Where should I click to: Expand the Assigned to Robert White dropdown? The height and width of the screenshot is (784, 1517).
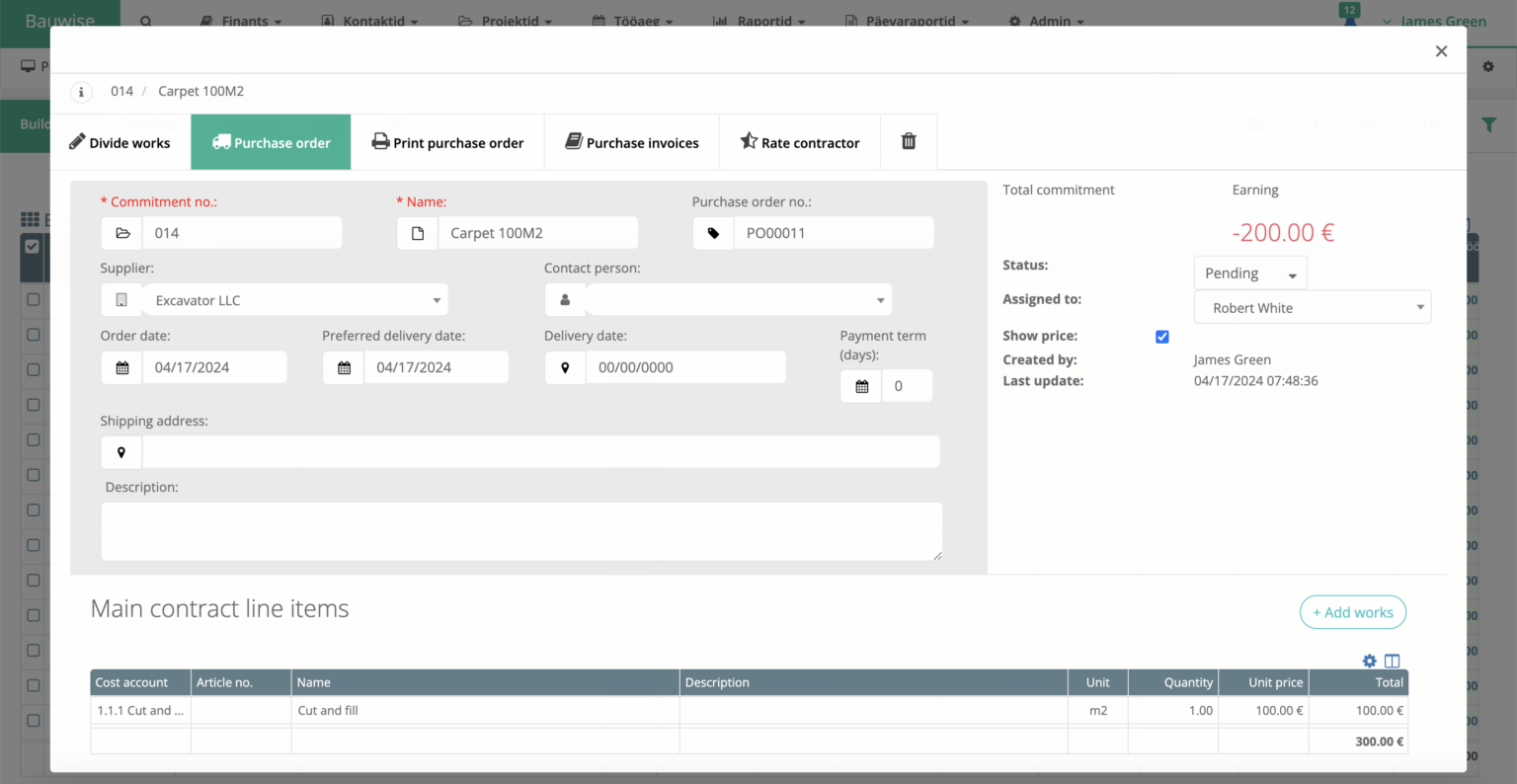coord(1312,308)
